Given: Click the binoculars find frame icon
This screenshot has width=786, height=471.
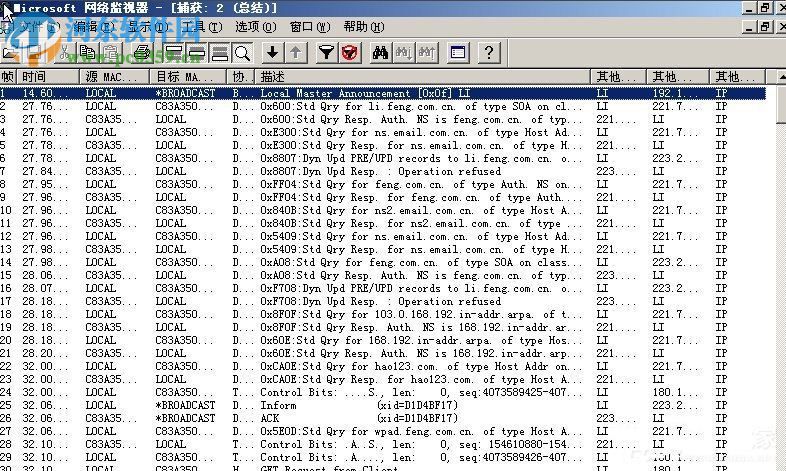Looking at the screenshot, I should pos(380,52).
